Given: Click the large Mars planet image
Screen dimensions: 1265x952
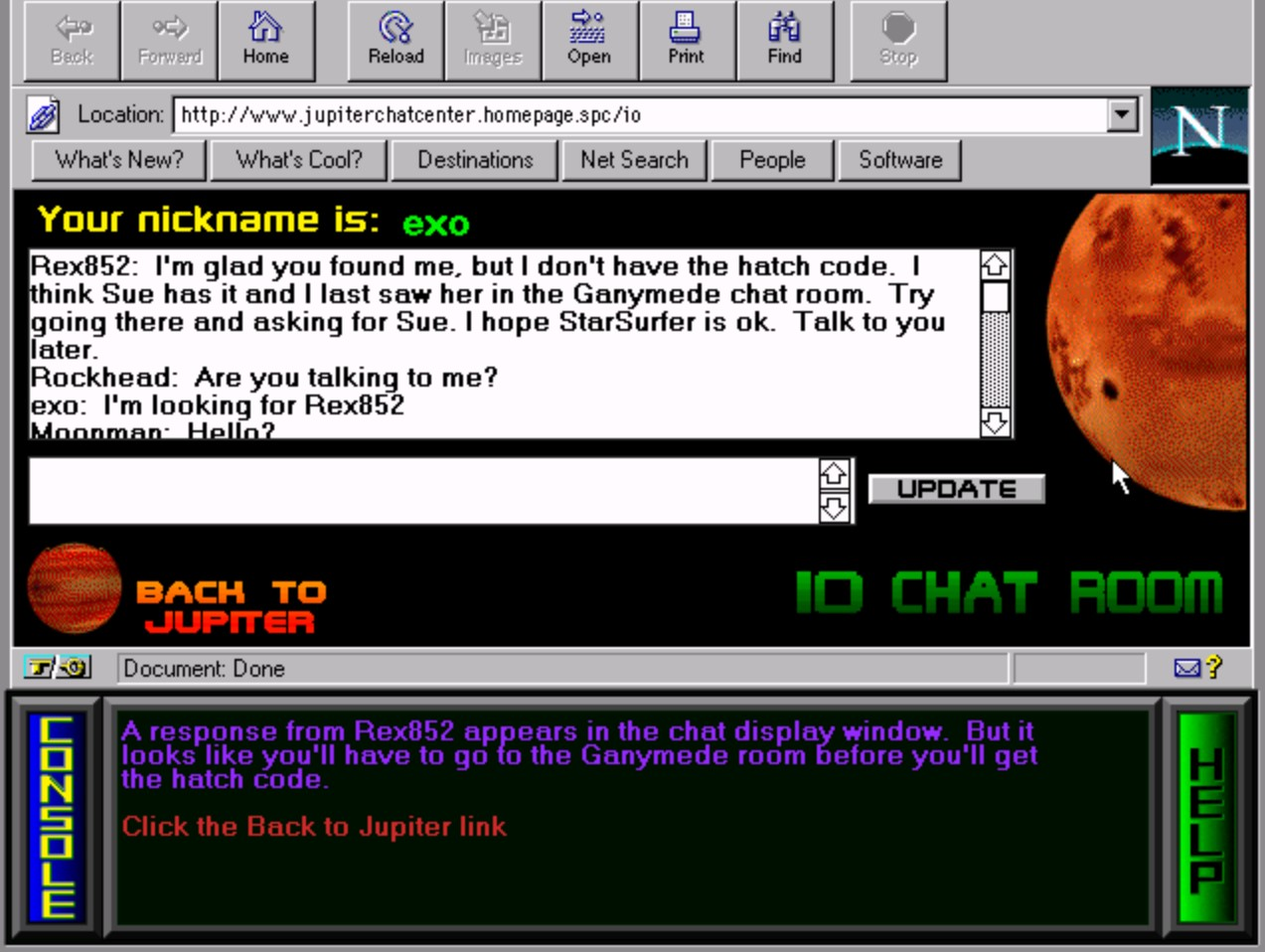Looking at the screenshot, I should (x=1149, y=350).
